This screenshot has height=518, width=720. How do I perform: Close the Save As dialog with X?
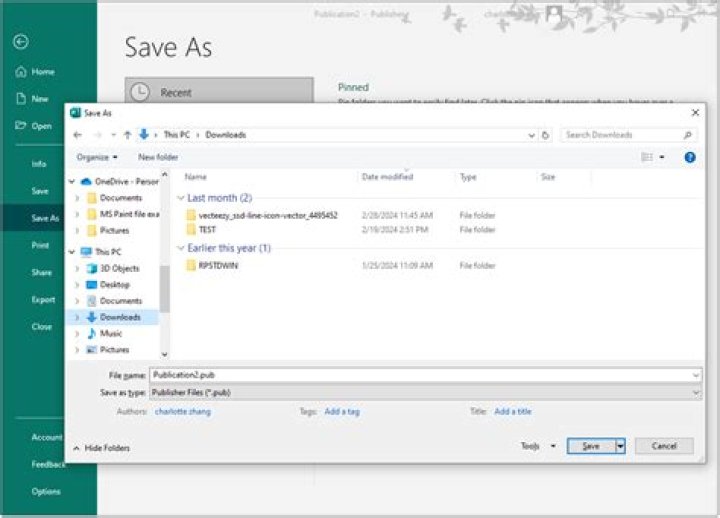coord(695,113)
